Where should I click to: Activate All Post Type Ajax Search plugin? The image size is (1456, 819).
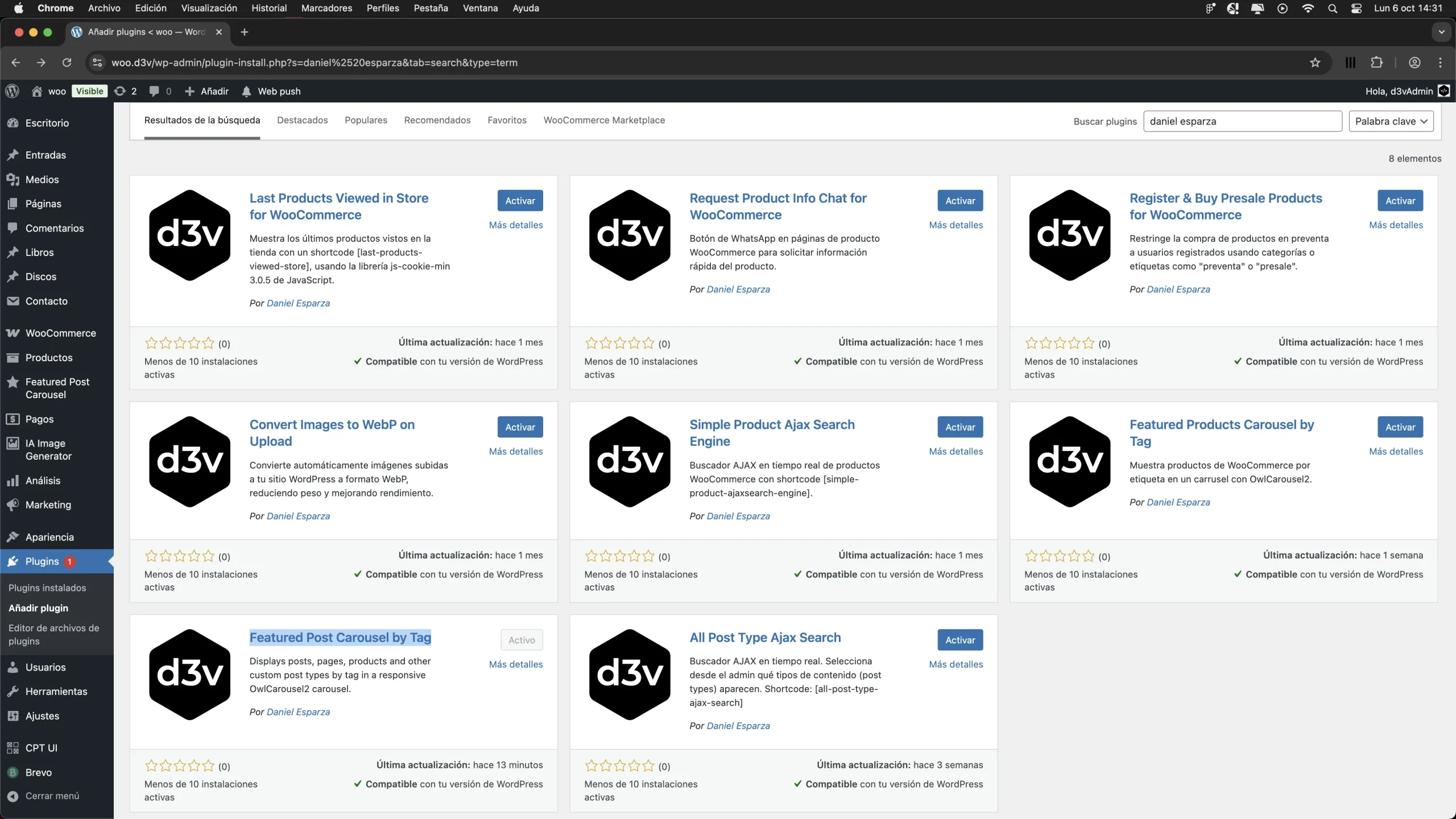coord(960,640)
